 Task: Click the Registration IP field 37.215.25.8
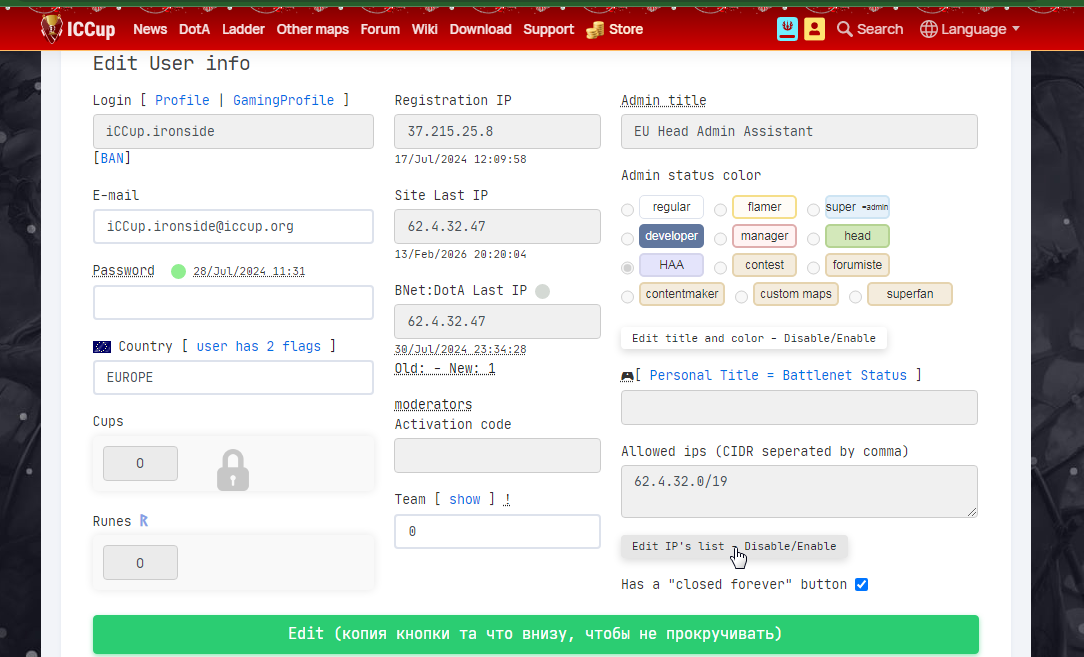[x=497, y=131]
